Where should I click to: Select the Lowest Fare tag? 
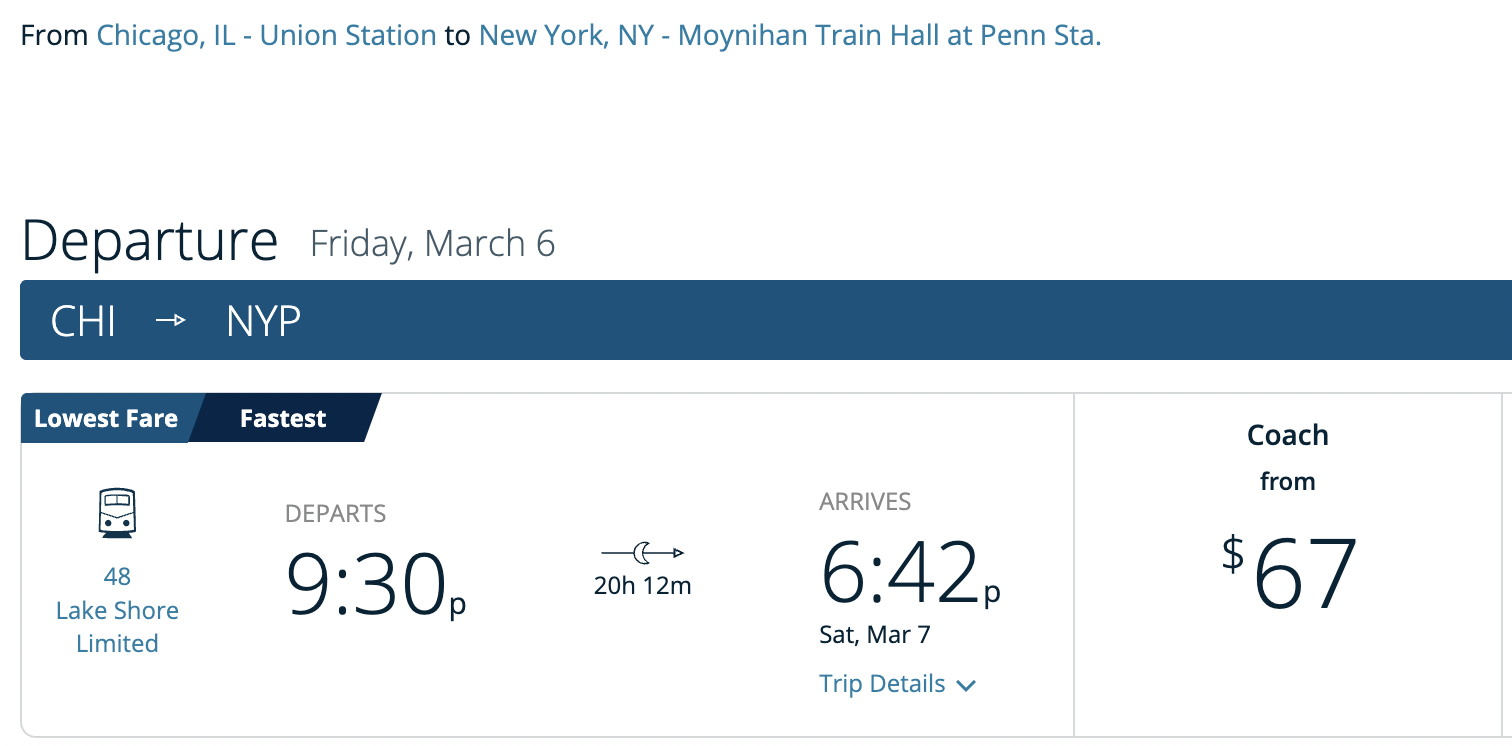tap(106, 418)
